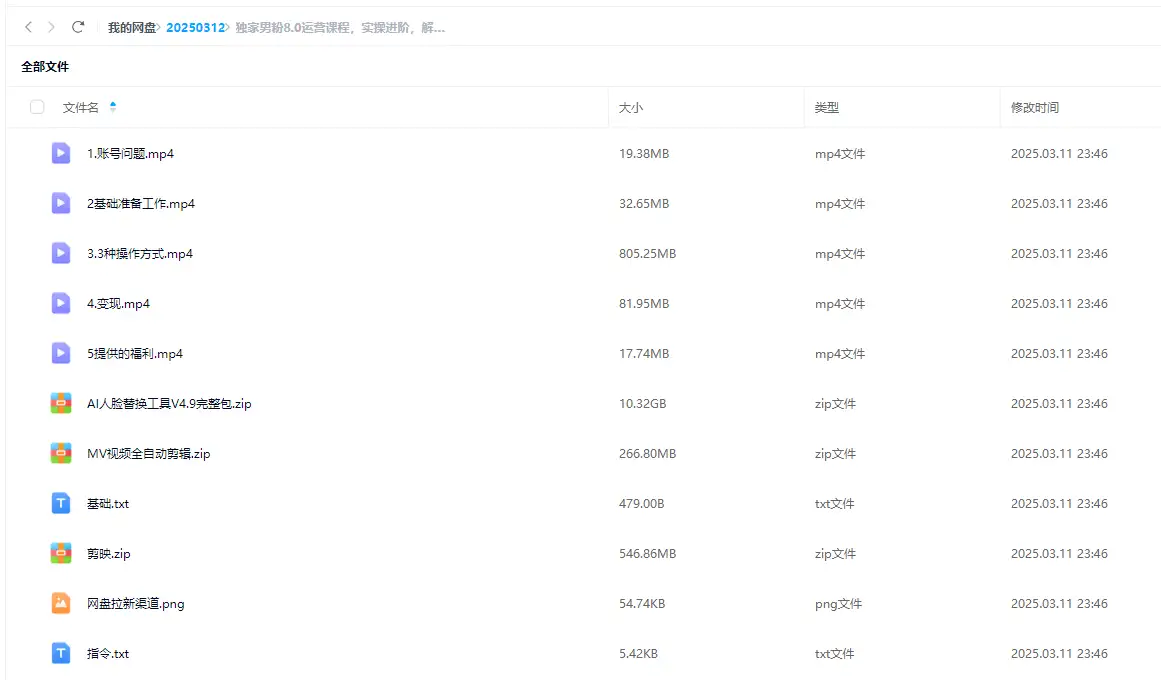Image resolution: width=1161 pixels, height=680 pixels.
Task: Go to 我的网盘 in breadcrumb
Action: click(131, 28)
